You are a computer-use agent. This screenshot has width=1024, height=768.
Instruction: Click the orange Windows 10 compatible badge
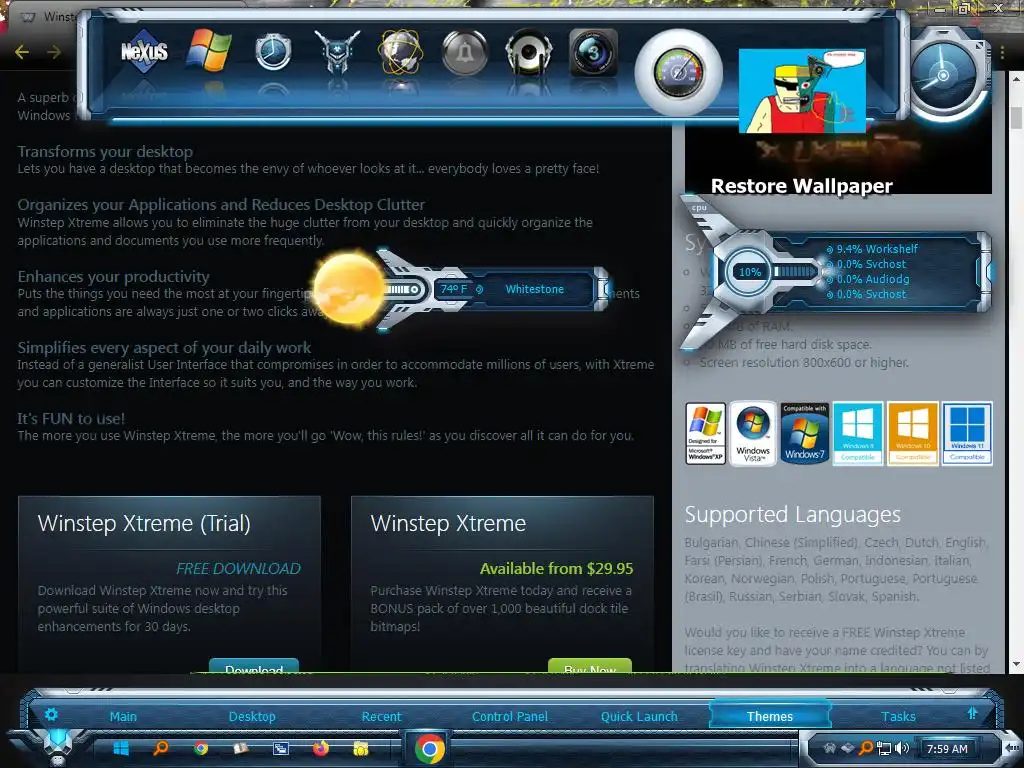tap(912, 434)
